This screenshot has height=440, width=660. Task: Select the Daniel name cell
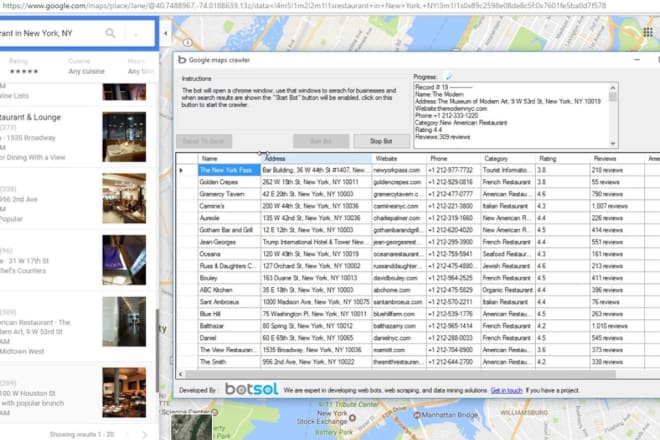pos(229,338)
